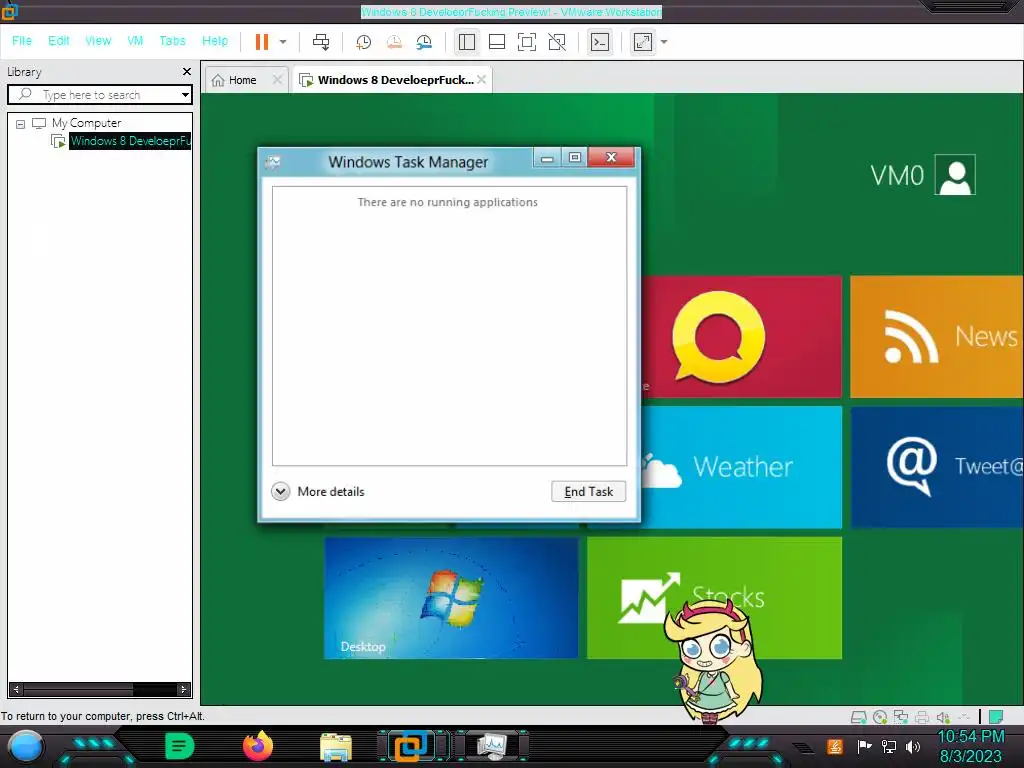Open the Help menu
Viewport: 1024px width, 768px height.
(x=215, y=40)
